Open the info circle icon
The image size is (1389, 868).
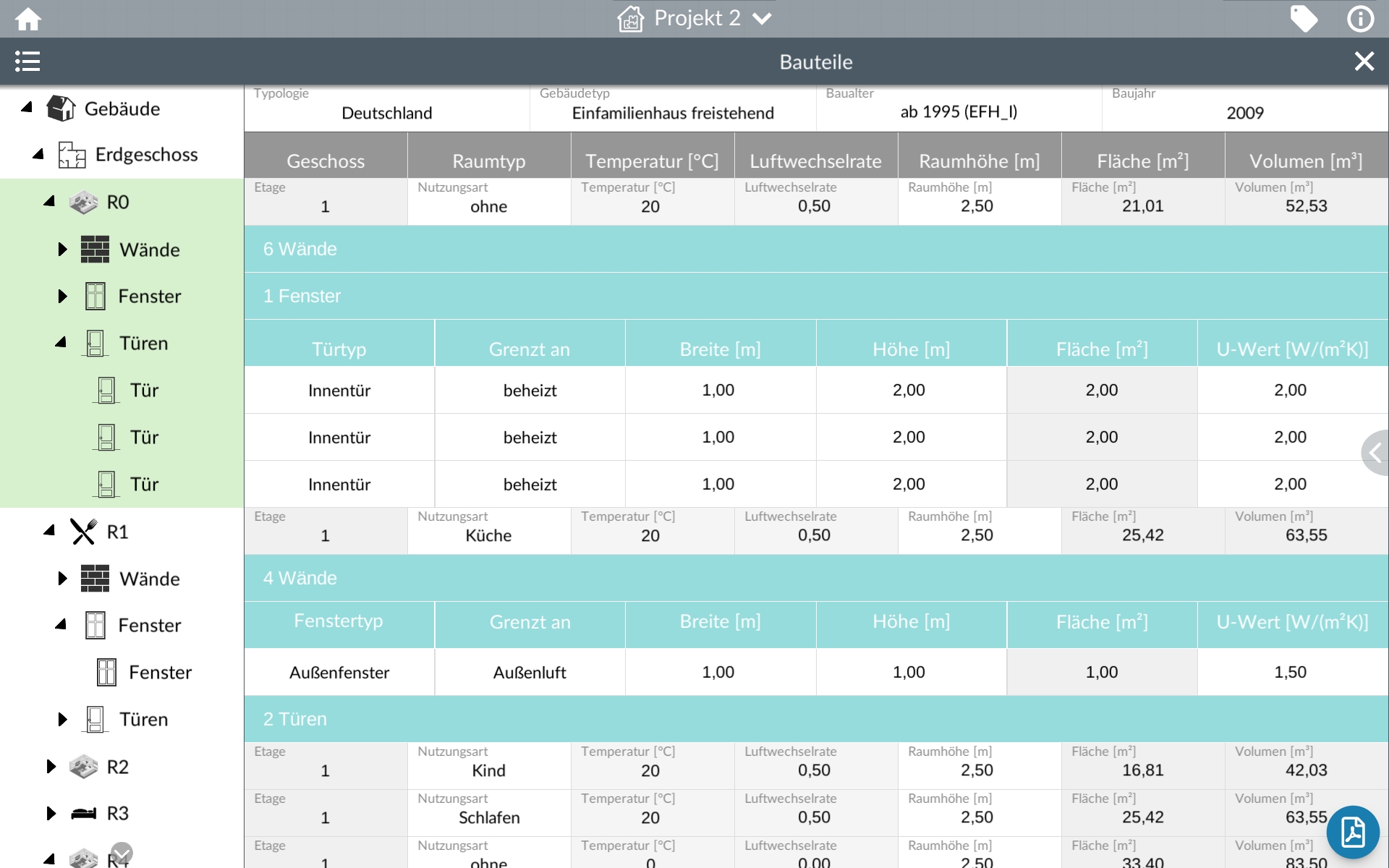click(x=1360, y=19)
